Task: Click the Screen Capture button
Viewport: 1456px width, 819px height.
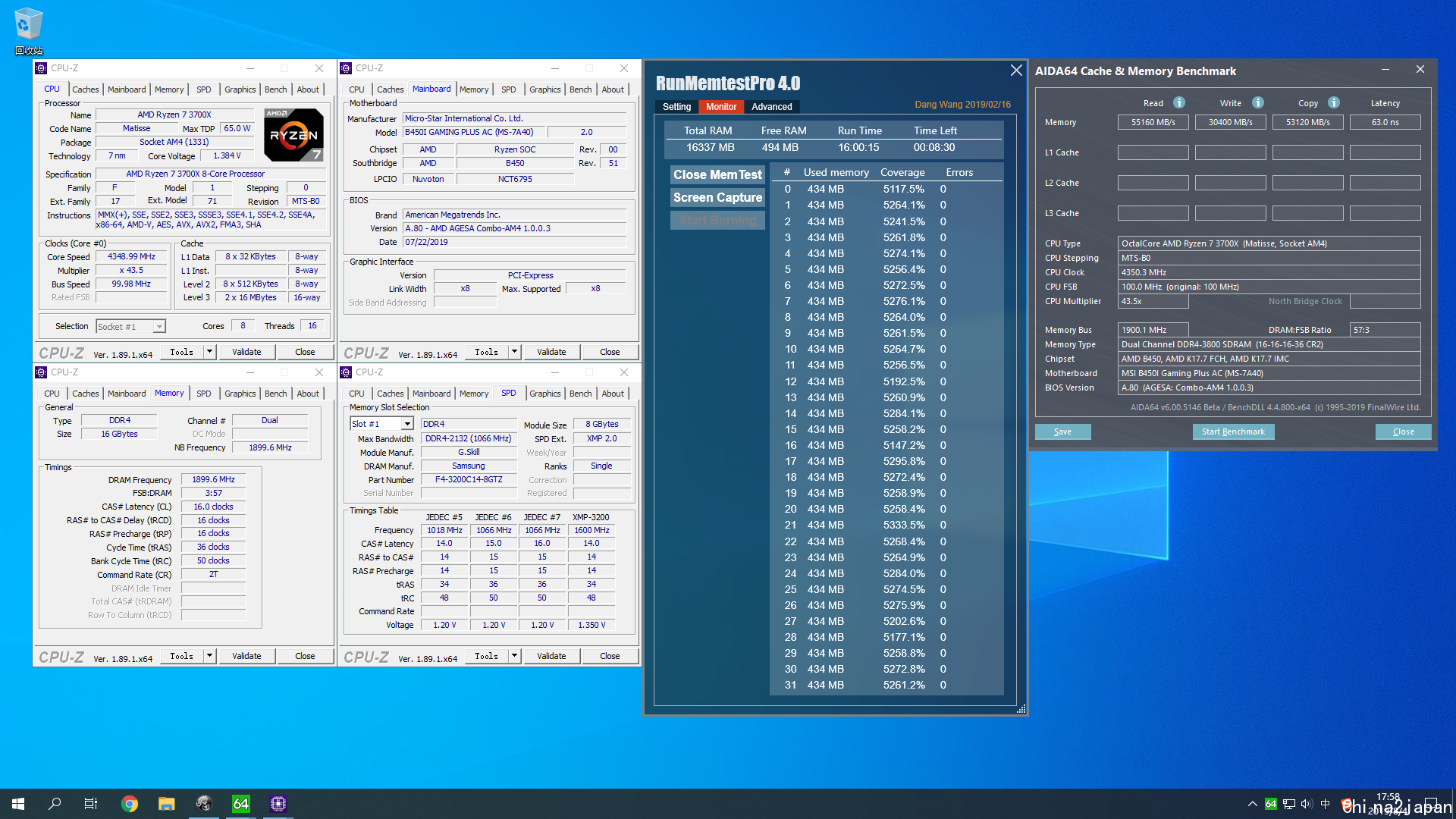Action: tap(717, 197)
